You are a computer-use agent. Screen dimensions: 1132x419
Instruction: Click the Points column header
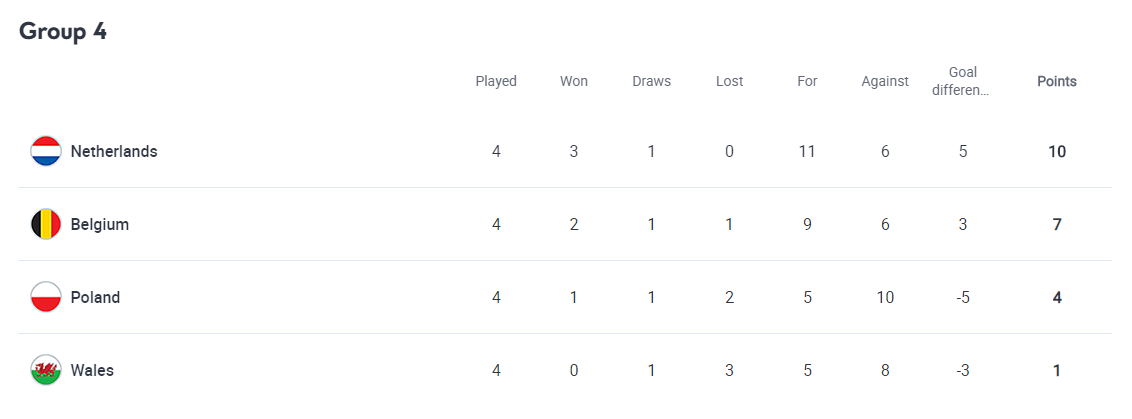coord(1057,82)
